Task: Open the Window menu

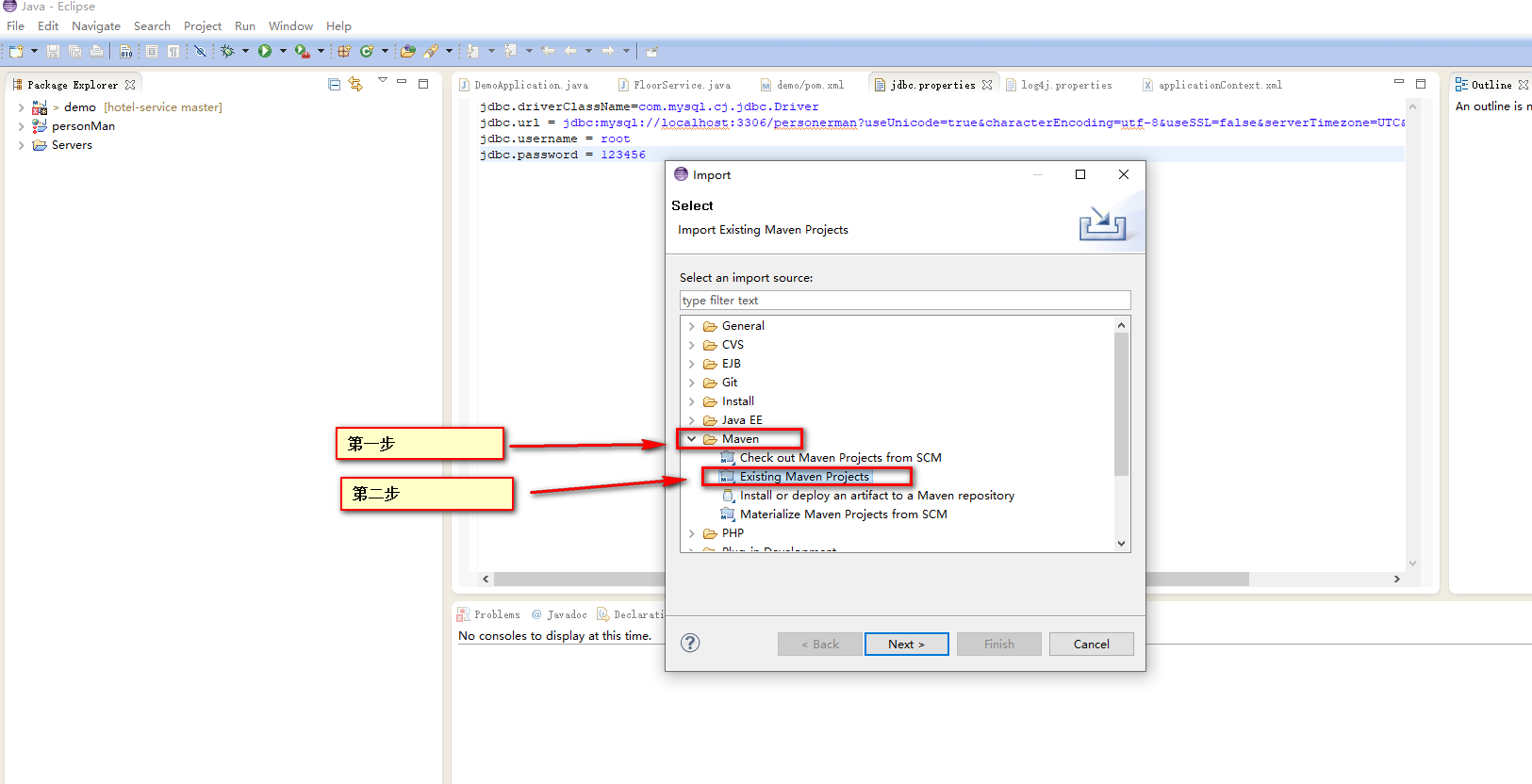Action: point(290,26)
